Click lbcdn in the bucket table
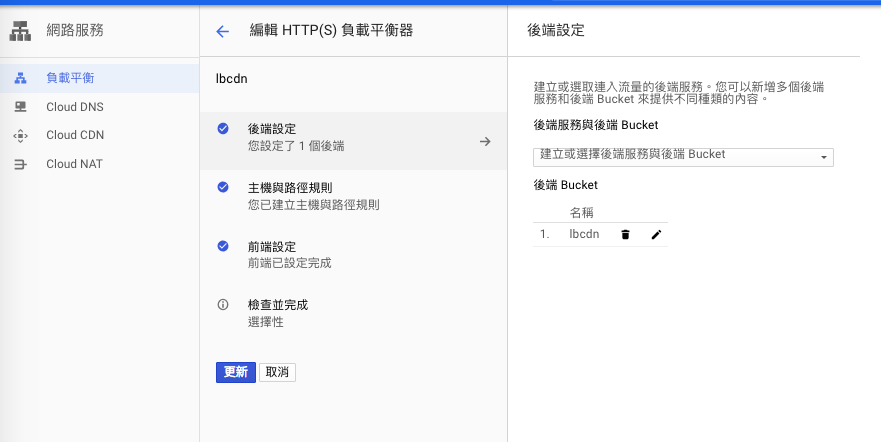The image size is (881, 442). coord(584,234)
